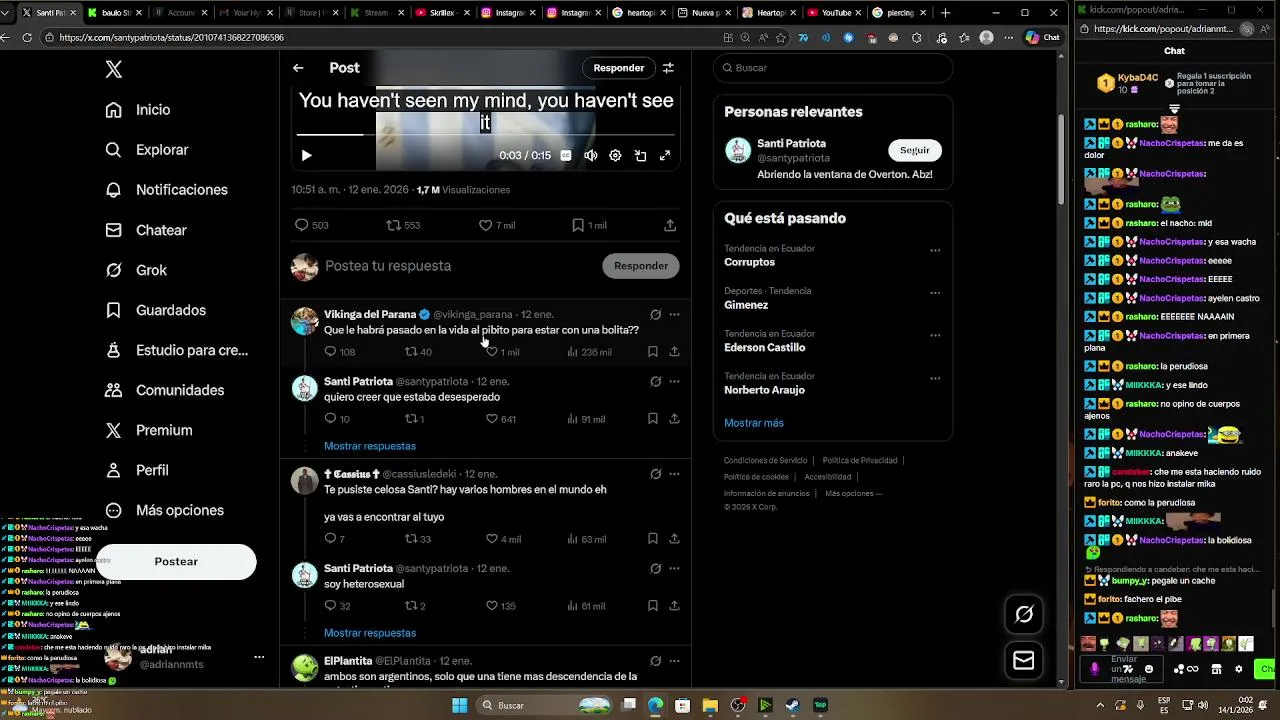Click the Postear button
Viewport: 1280px width, 720px height.
[176, 562]
